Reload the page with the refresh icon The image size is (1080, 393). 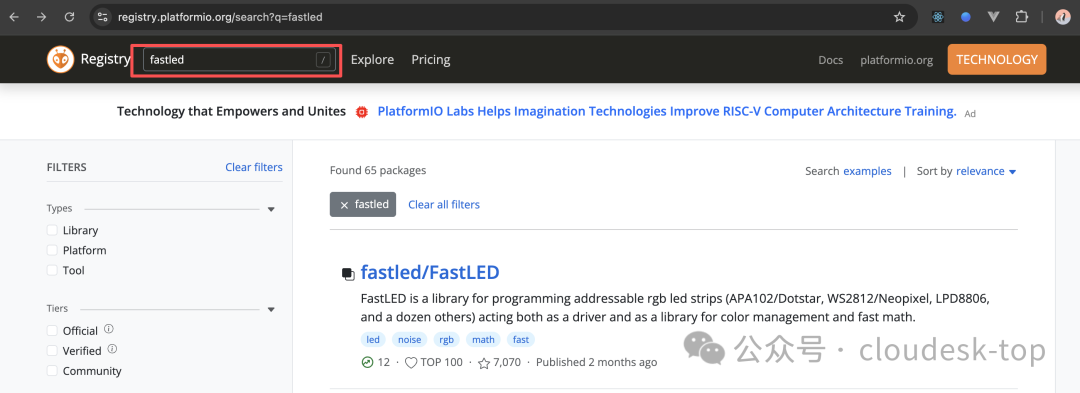tap(69, 17)
